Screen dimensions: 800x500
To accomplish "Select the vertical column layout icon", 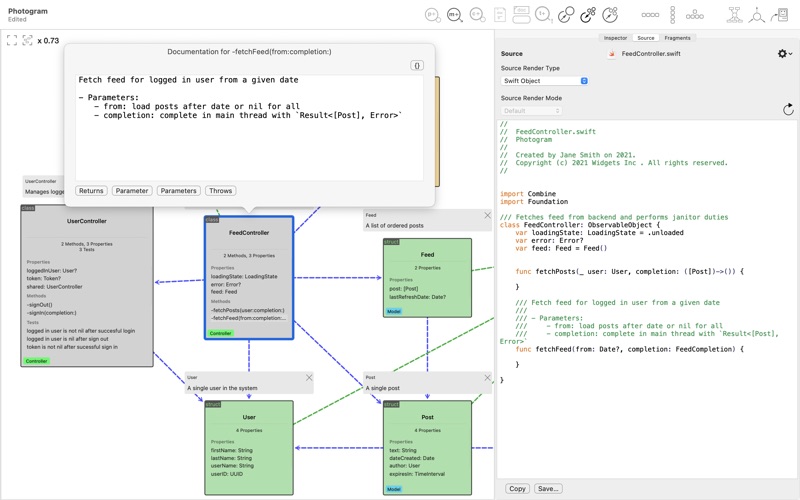I will pyautogui.click(x=672, y=15).
